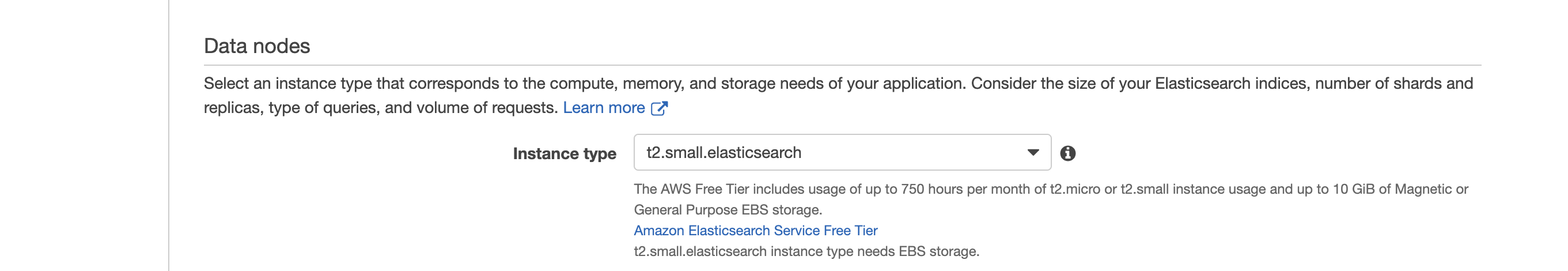Open Amazon Elasticsearch Service Free Tier link
The width and height of the screenshot is (1568, 271).
(755, 231)
